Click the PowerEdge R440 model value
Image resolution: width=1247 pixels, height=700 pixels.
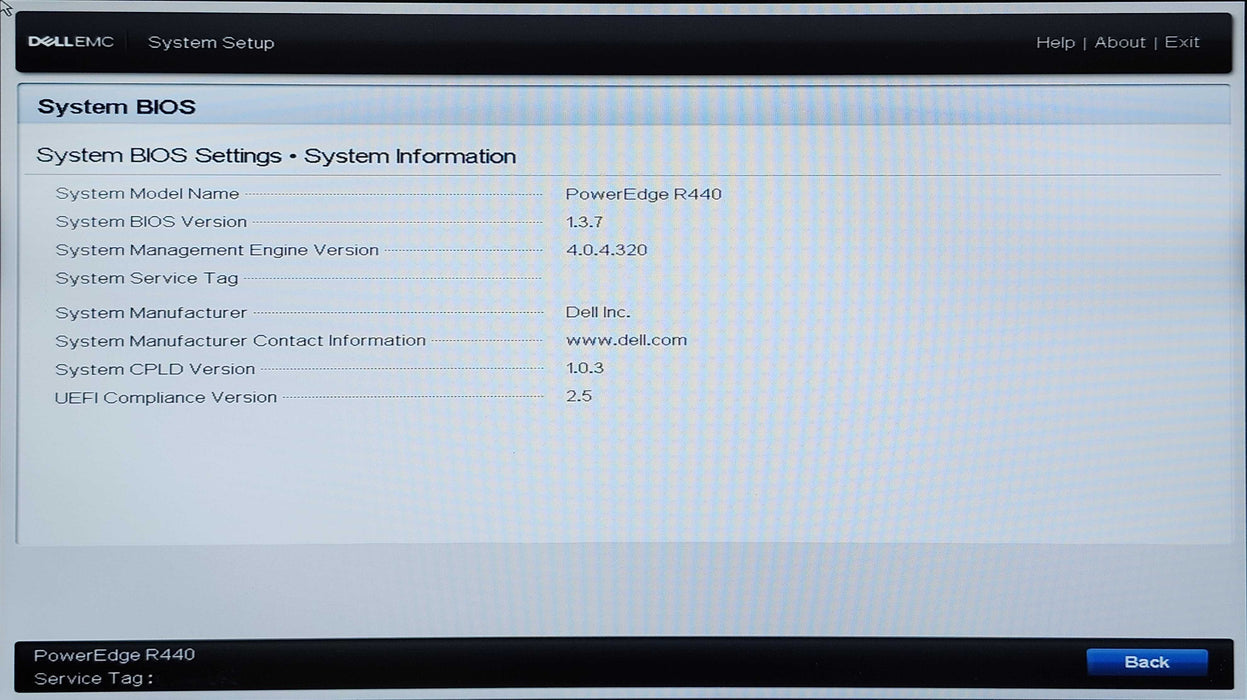click(x=643, y=194)
